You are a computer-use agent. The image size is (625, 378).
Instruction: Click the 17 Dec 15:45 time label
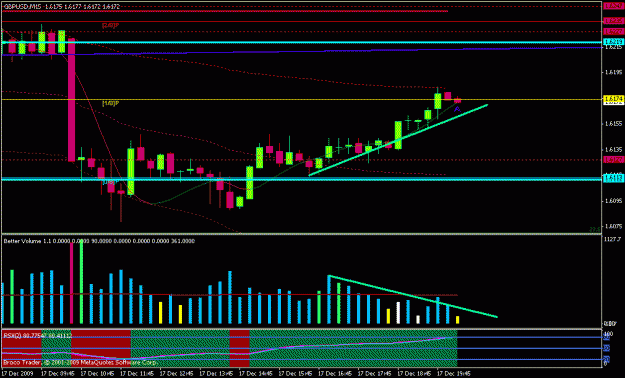click(x=296, y=374)
